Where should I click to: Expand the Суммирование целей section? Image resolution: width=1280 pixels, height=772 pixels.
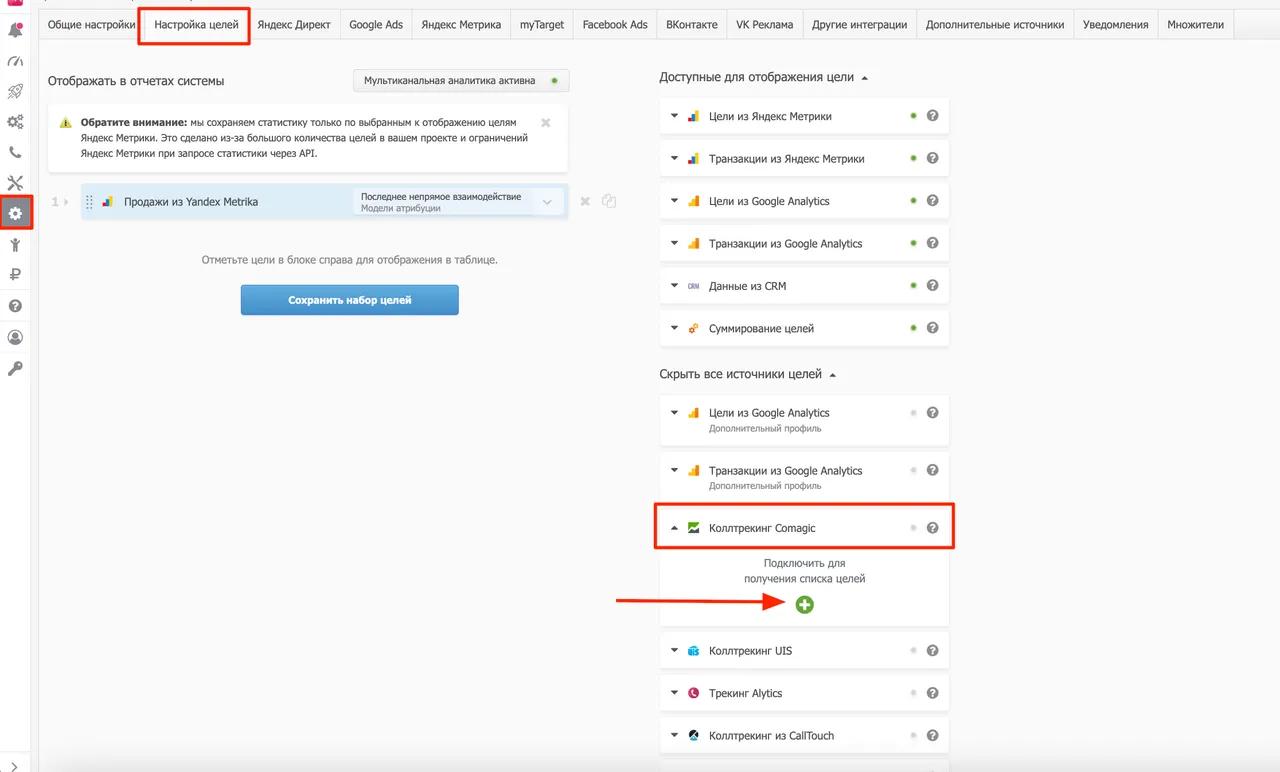click(675, 328)
